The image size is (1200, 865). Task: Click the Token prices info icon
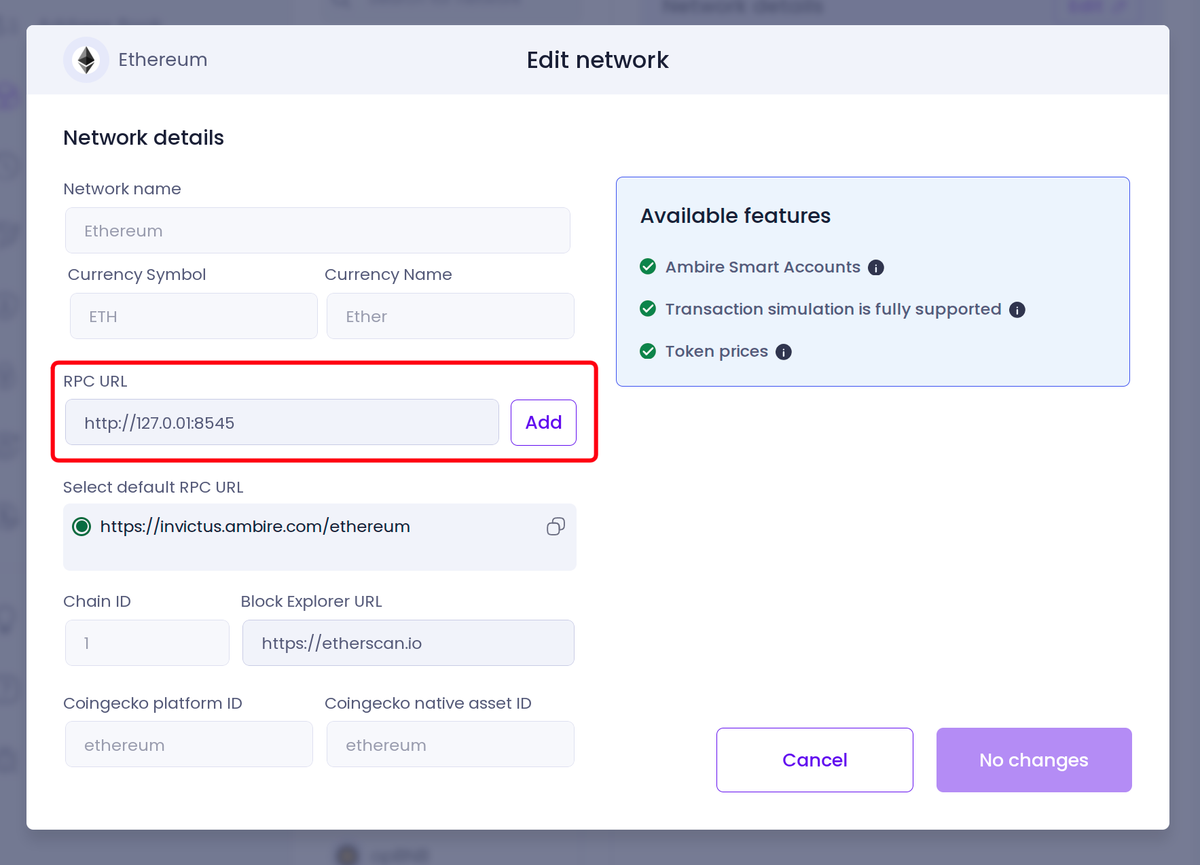pos(784,352)
